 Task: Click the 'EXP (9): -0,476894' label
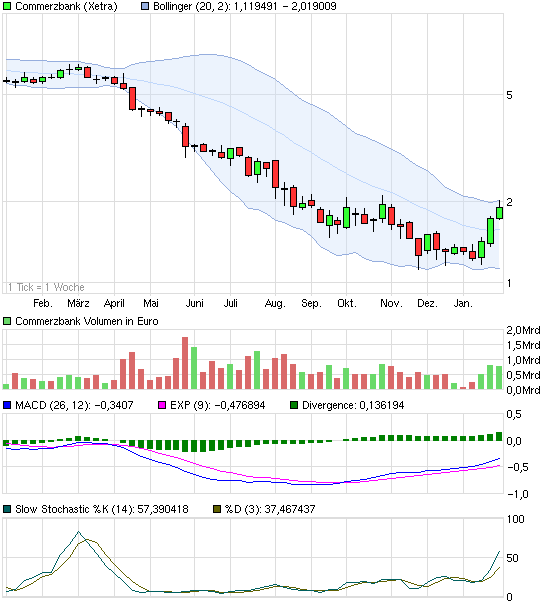pos(218,405)
